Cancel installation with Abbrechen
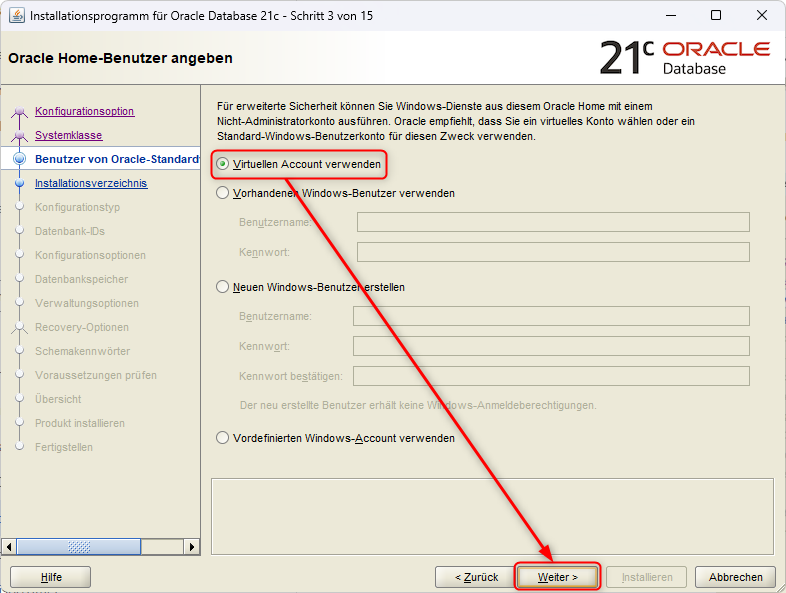Viewport: 786px width, 593px height. click(736, 577)
